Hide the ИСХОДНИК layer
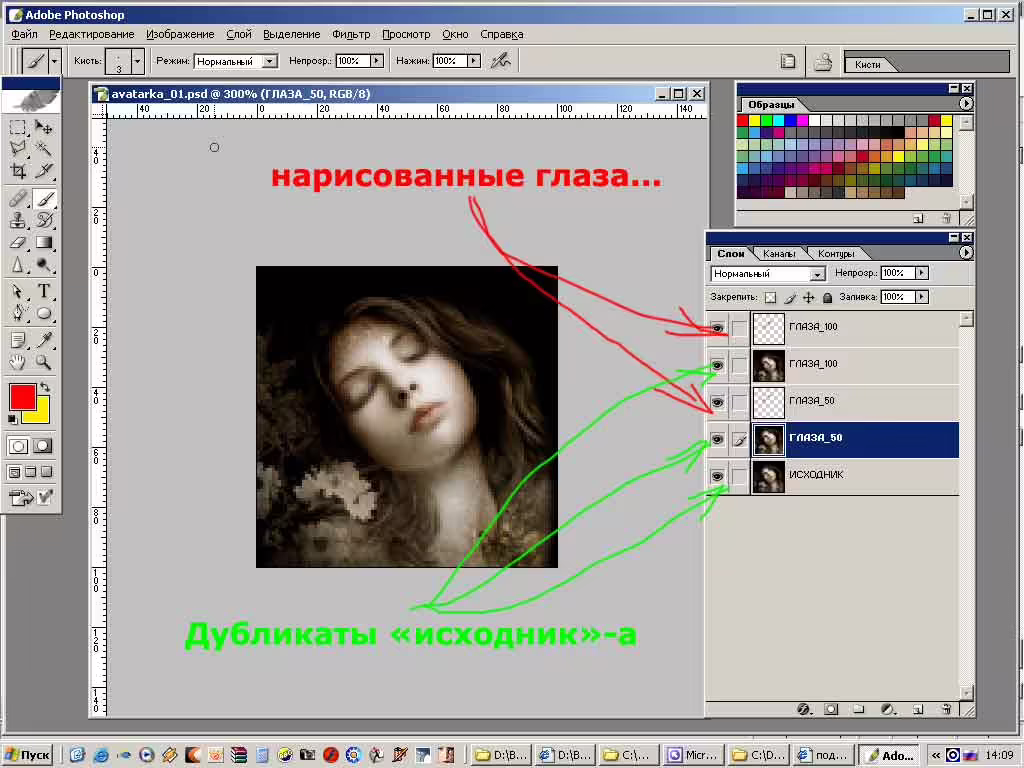This screenshot has height=768, width=1024. point(718,476)
